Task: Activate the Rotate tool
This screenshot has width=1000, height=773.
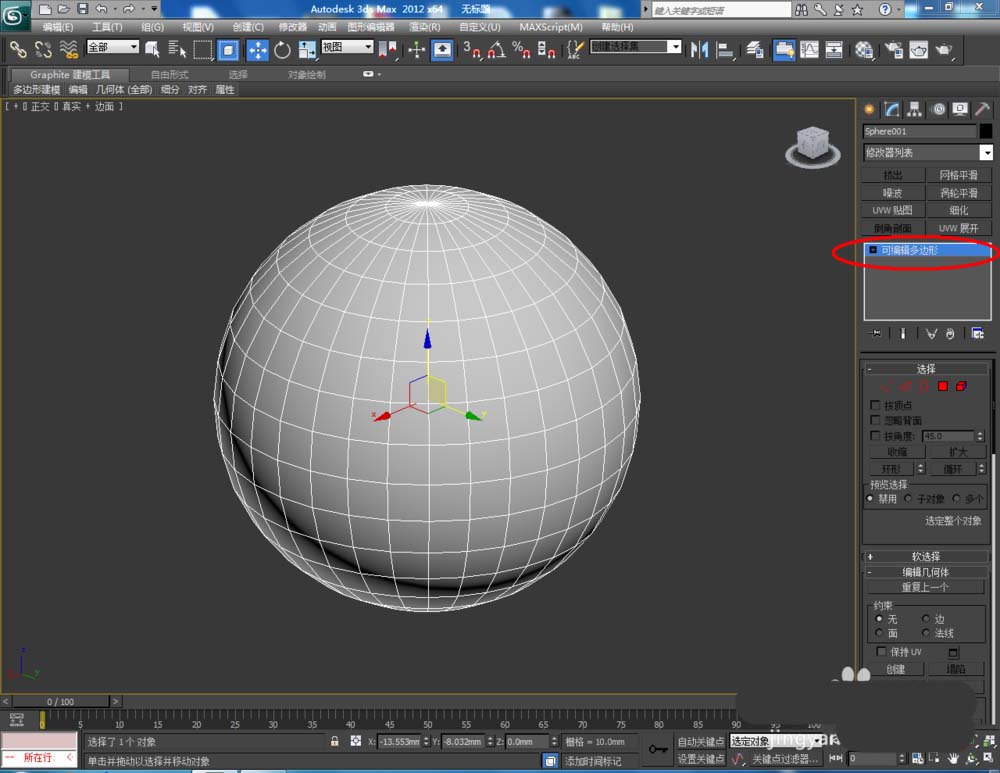Action: 282,50
